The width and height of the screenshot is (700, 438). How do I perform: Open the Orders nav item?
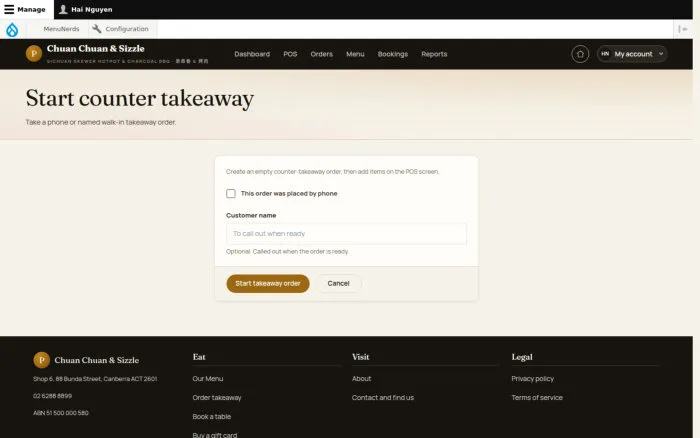click(321, 54)
